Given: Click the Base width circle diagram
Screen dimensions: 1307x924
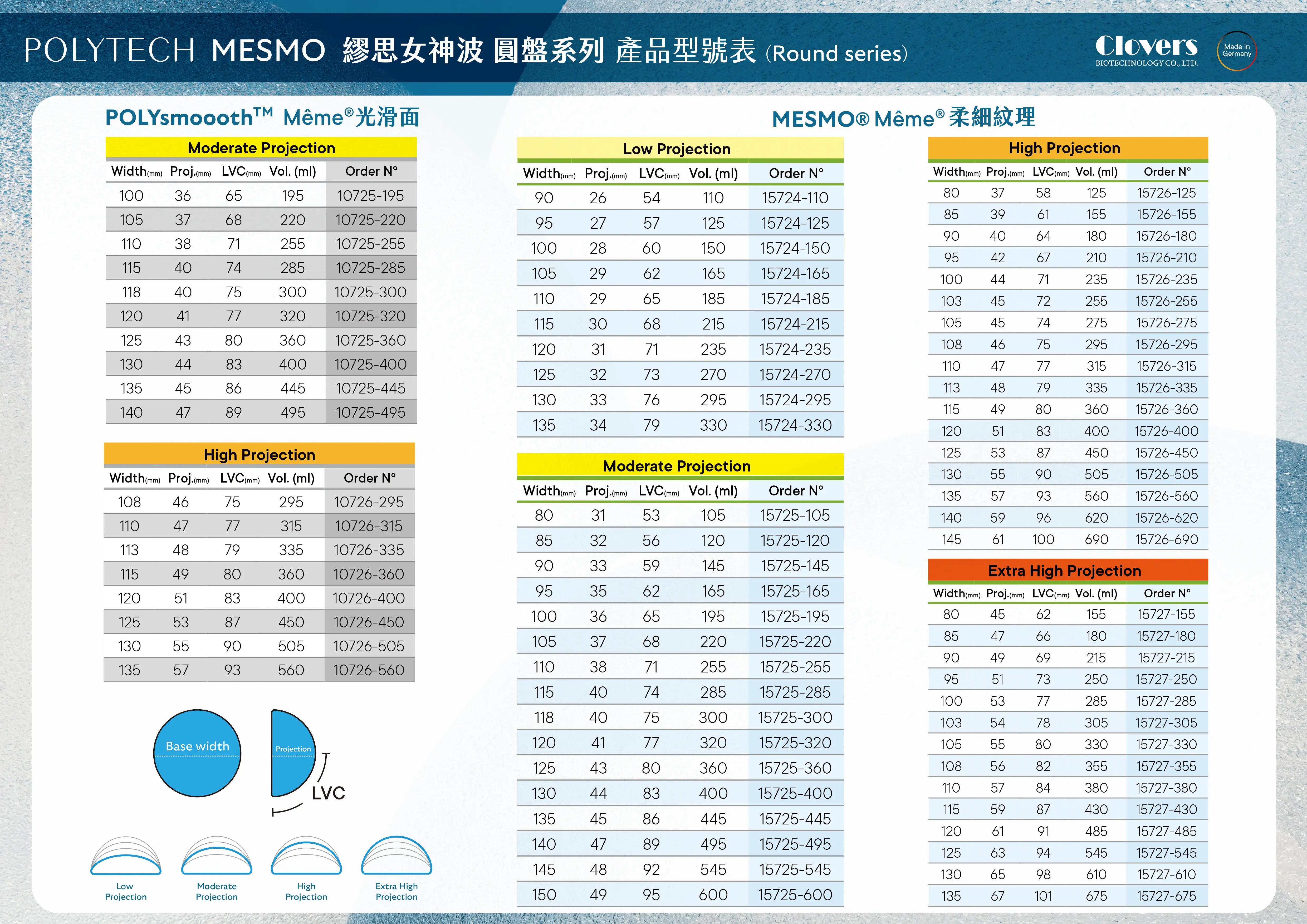Looking at the screenshot, I should (197, 753).
